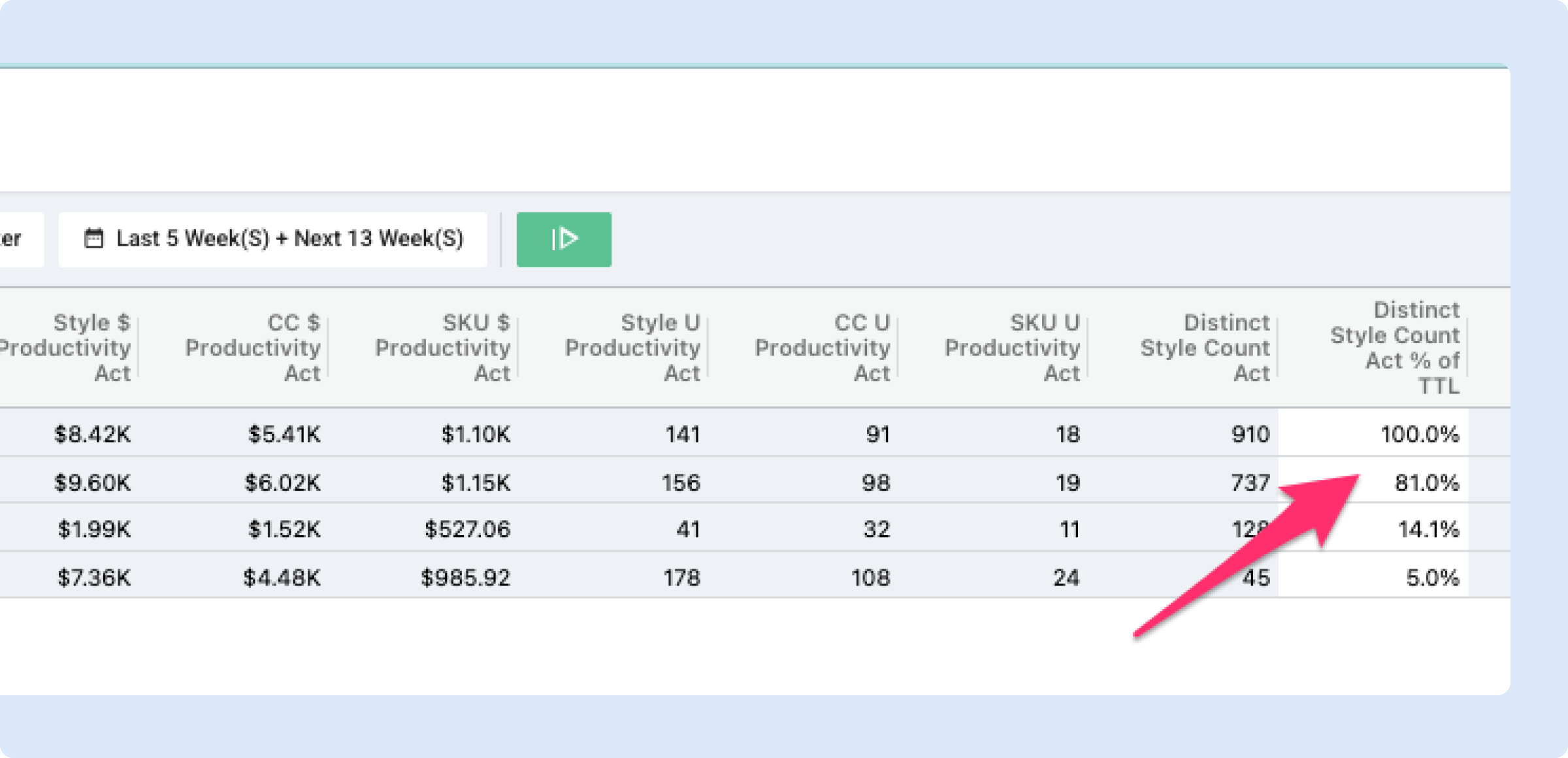Select the 108 CC U cell

pyautogui.click(x=870, y=578)
